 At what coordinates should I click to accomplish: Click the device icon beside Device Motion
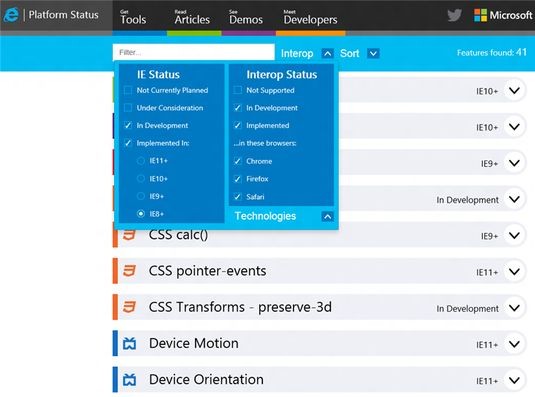(129, 343)
